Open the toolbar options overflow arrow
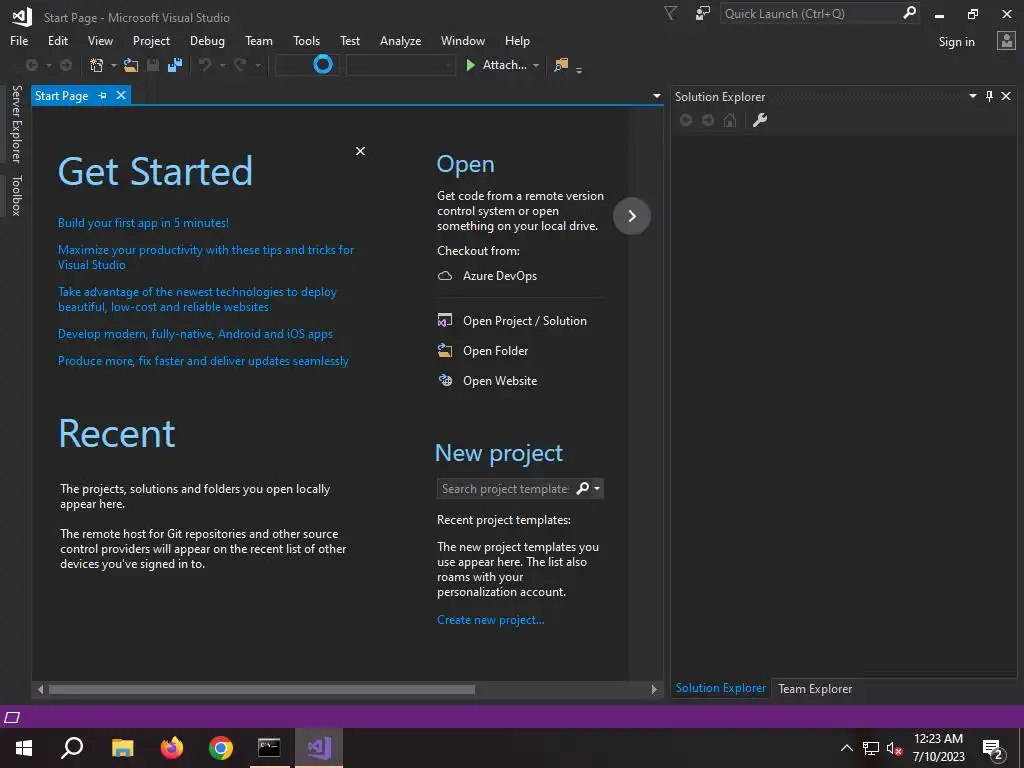Image resolution: width=1024 pixels, height=768 pixels. (579, 69)
